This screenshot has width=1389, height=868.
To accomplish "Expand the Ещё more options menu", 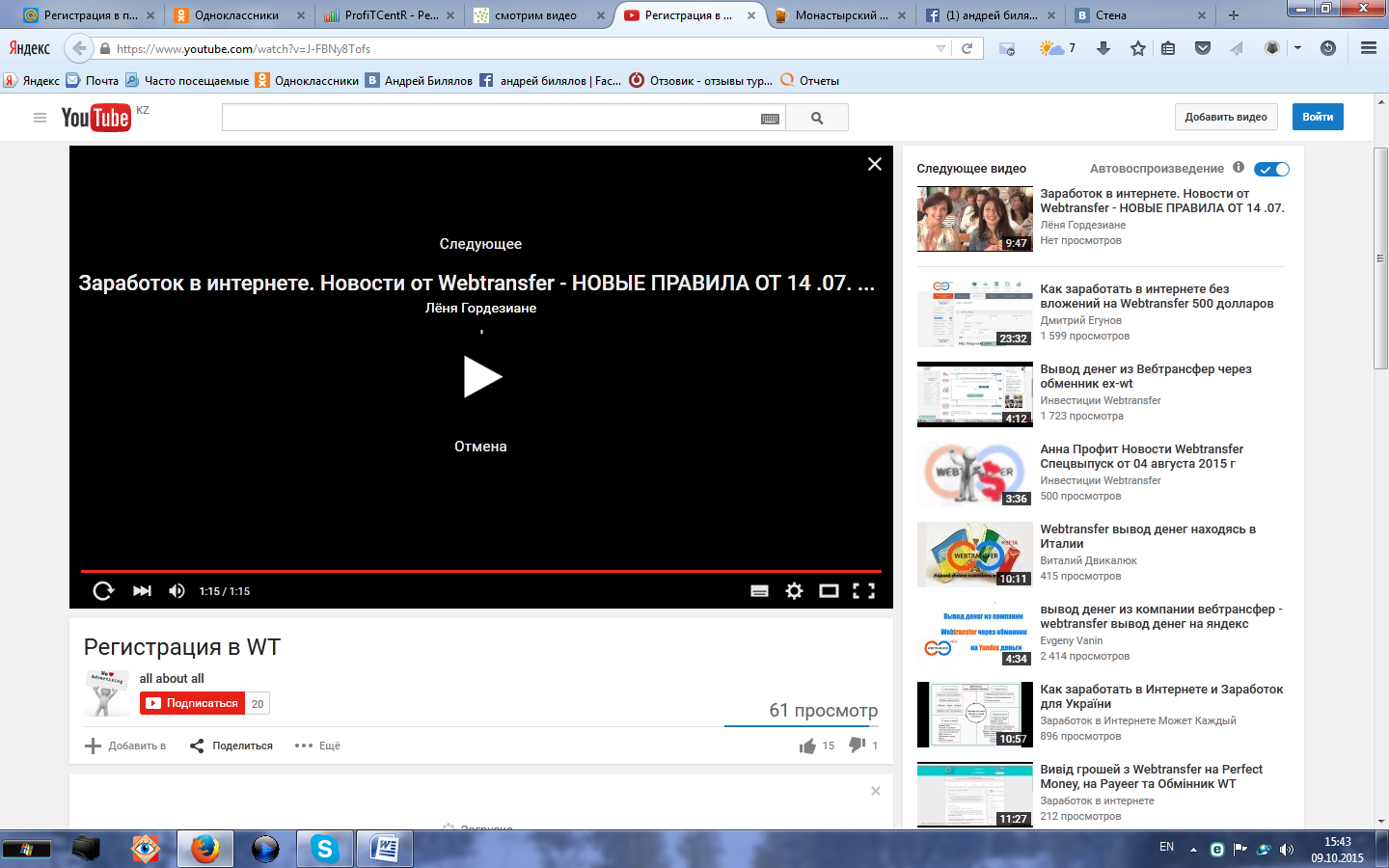I will (x=317, y=746).
